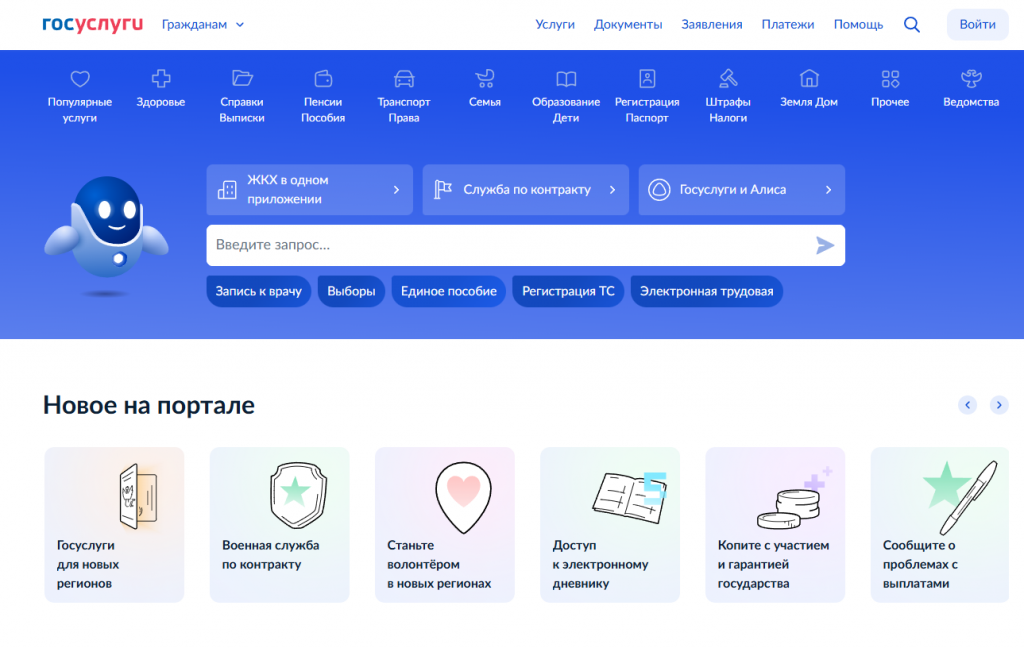Click the Войти login button
The width and height of the screenshot is (1024, 648).
[x=978, y=24]
